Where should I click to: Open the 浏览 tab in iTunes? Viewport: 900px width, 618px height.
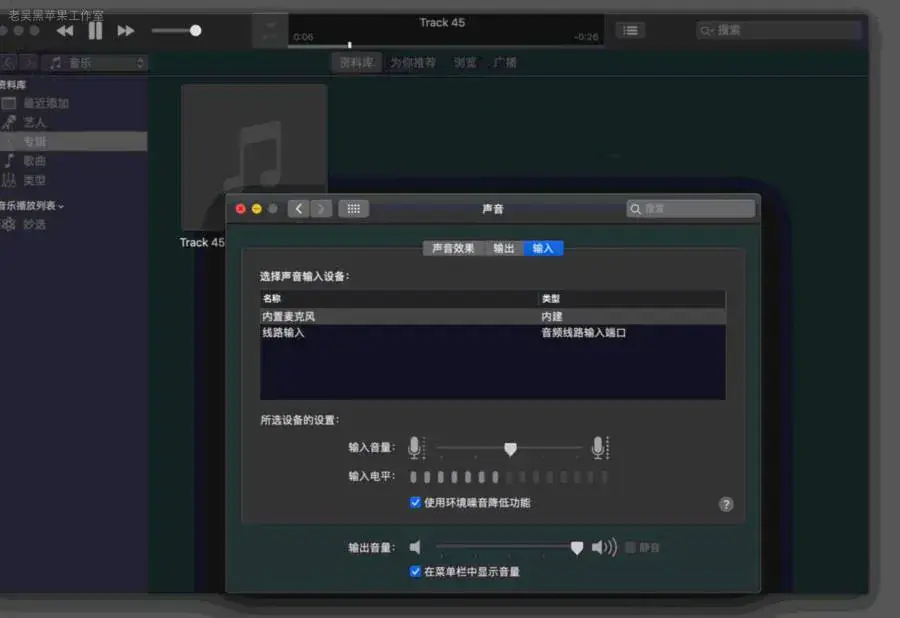464,63
